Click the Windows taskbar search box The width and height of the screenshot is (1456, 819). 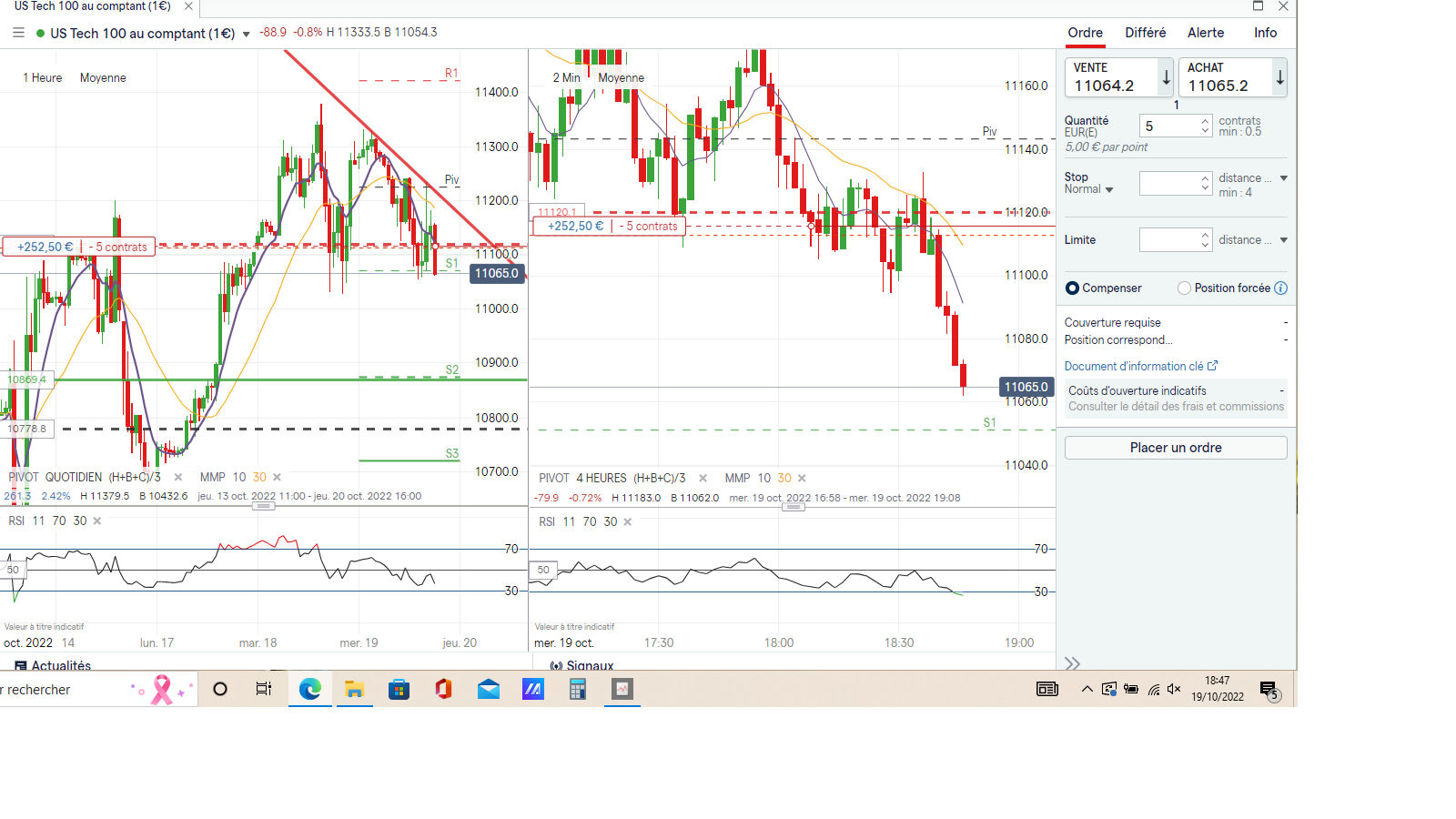[97, 690]
